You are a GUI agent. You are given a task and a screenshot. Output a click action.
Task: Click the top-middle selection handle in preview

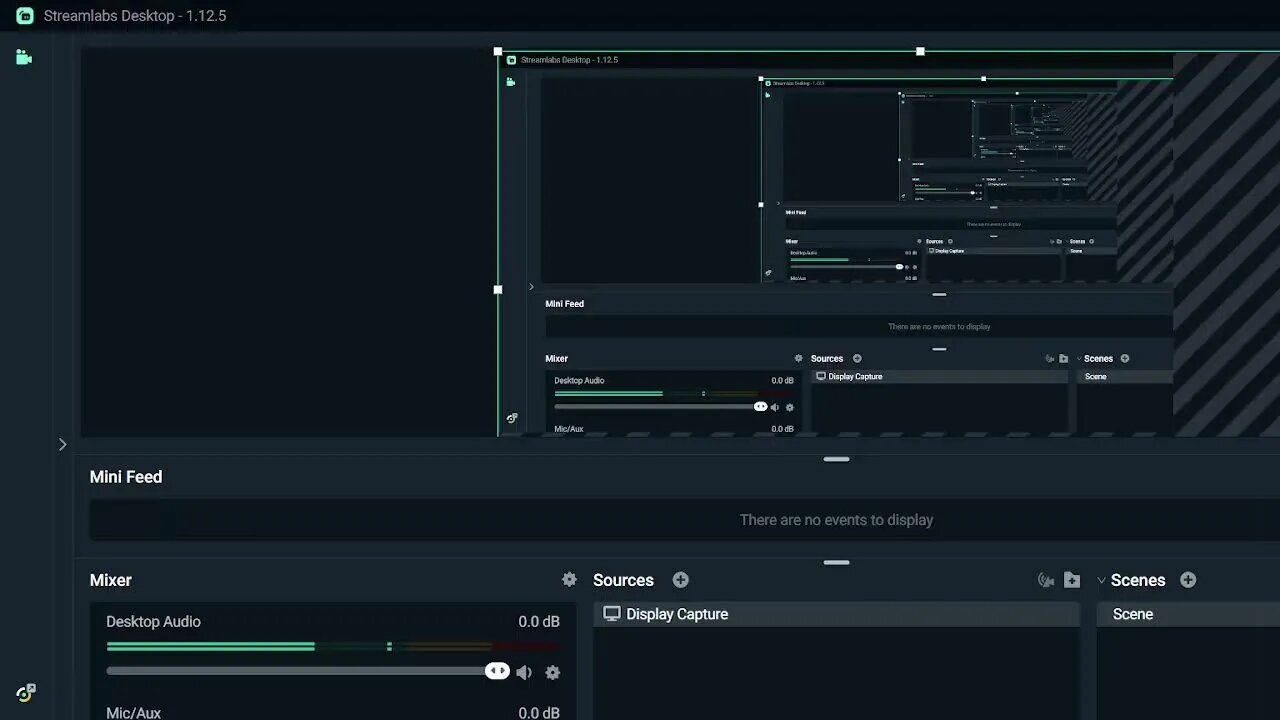point(920,51)
